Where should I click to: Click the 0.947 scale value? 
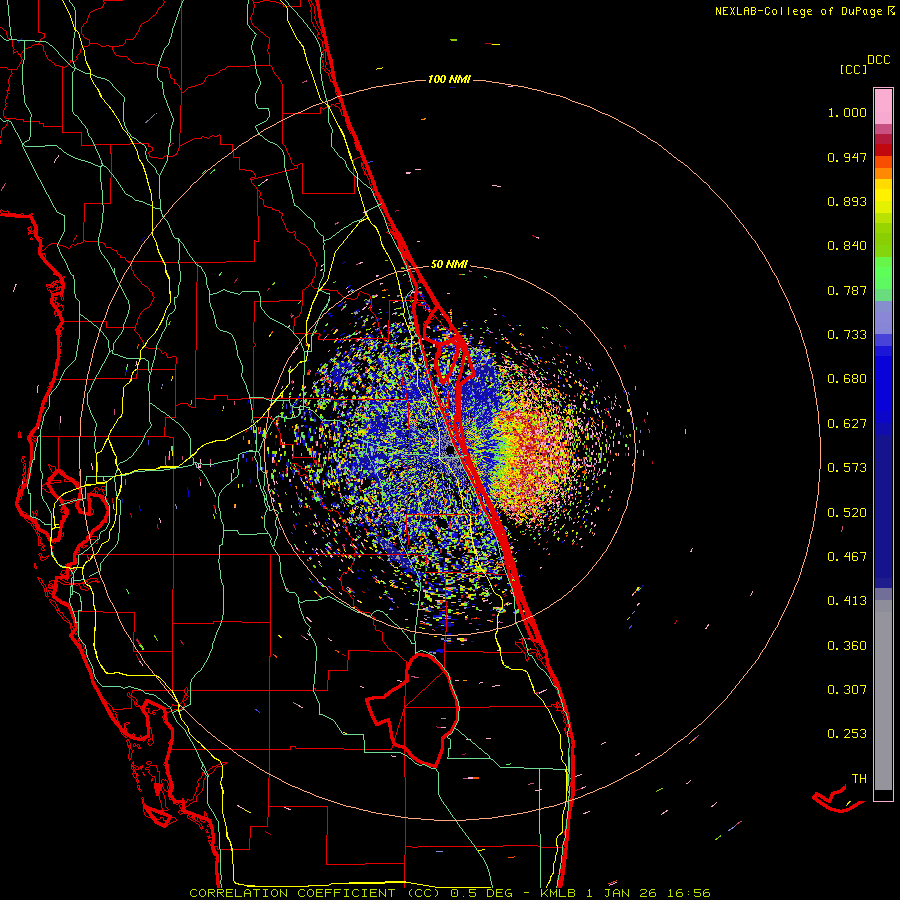tap(847, 157)
